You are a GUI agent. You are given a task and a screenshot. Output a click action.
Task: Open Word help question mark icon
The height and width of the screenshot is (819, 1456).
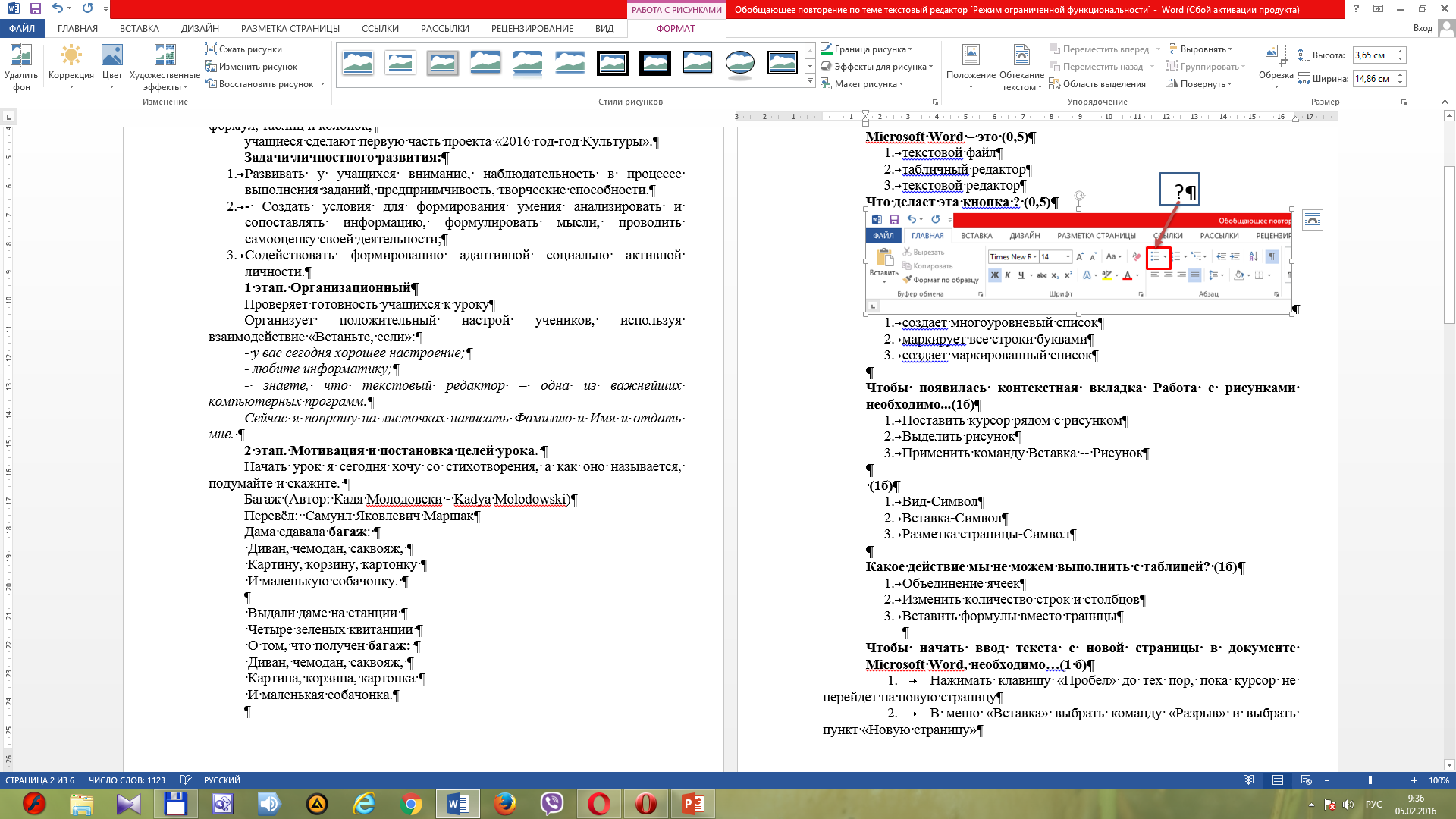click(1356, 9)
